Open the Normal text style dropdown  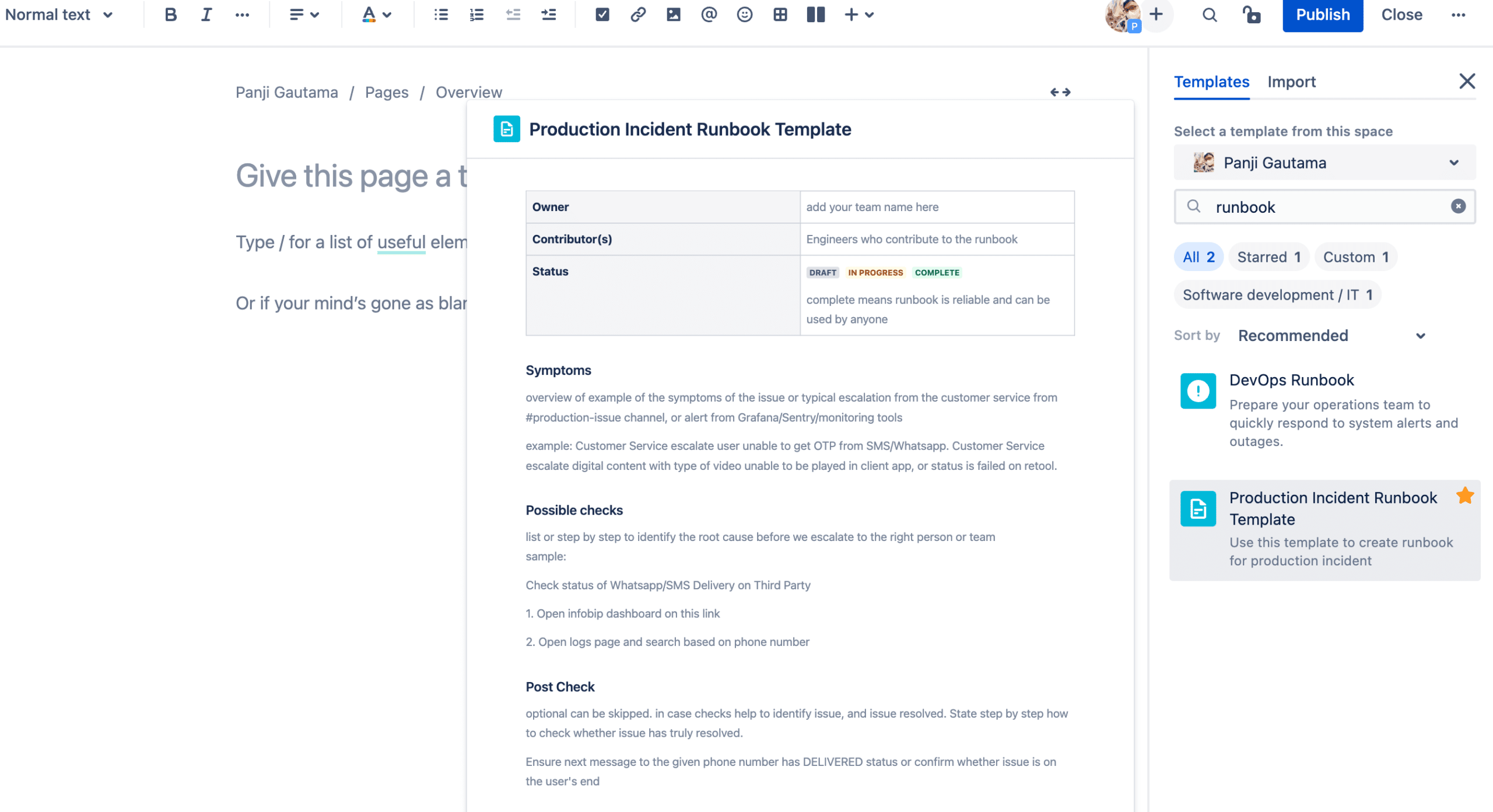pos(58,15)
